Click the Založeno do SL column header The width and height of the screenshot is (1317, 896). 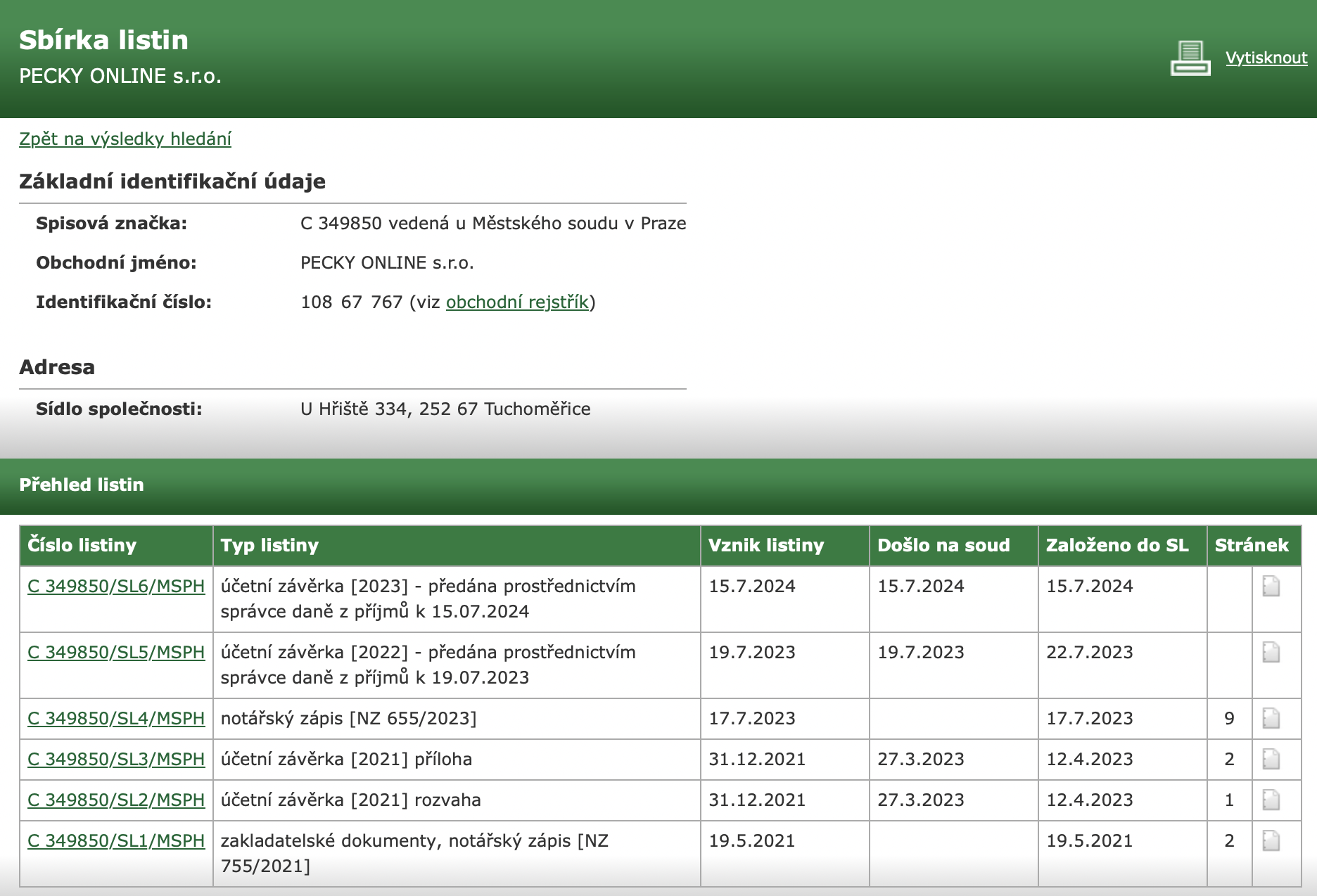1123,545
